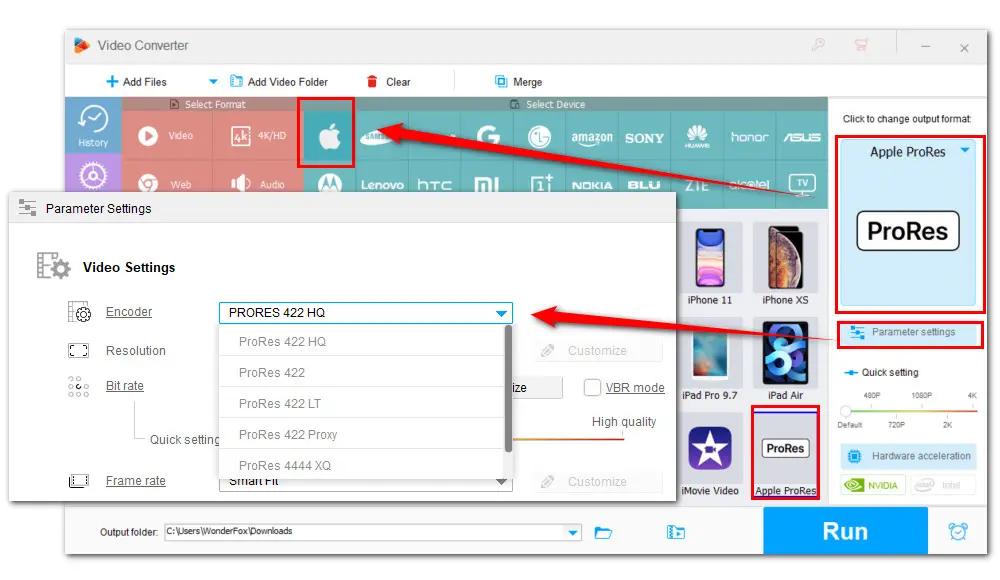1000x580 pixels.
Task: Choose the 4K/HD format category
Action: point(258,136)
